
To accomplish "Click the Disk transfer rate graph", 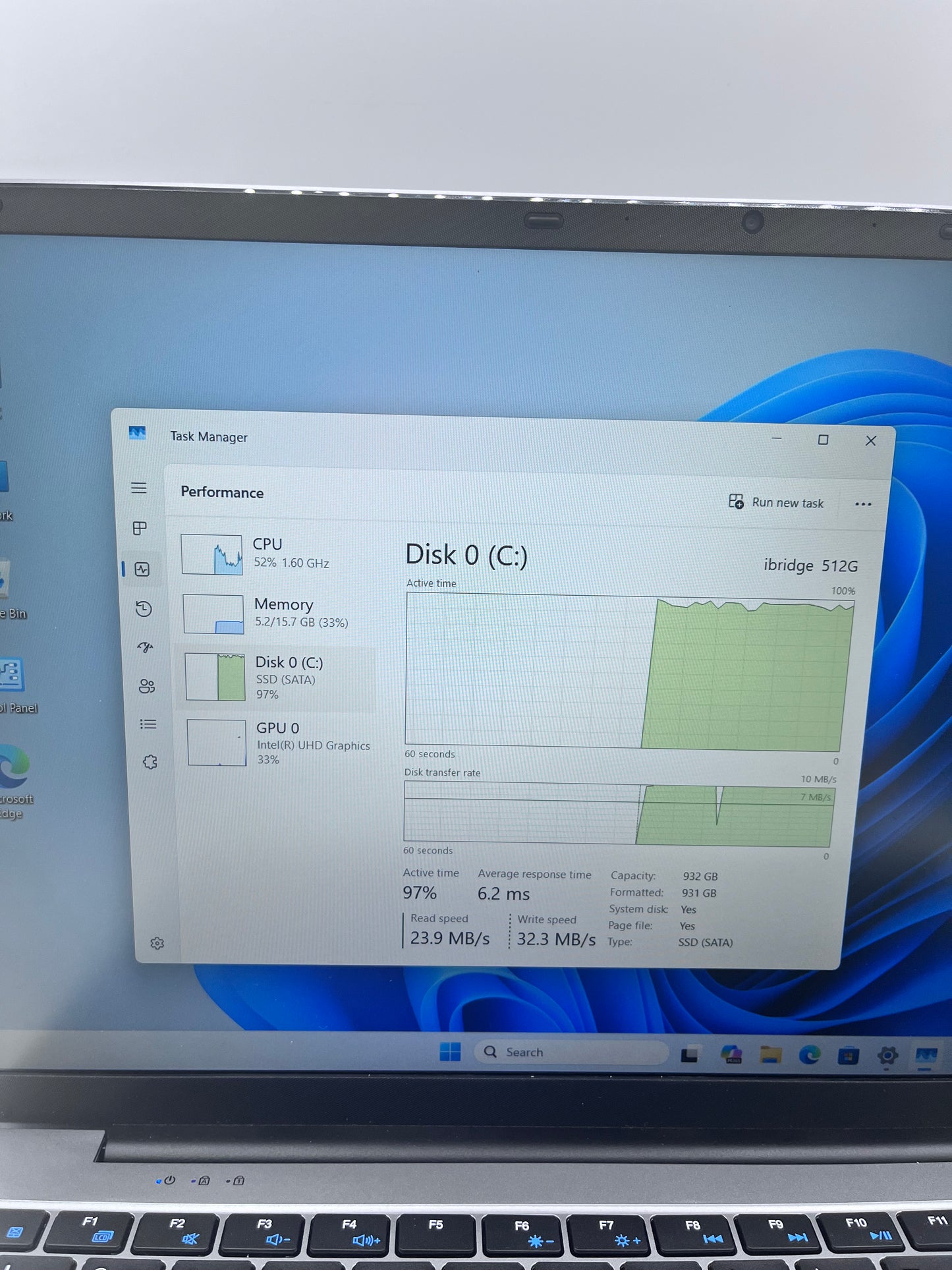I will (x=618, y=814).
